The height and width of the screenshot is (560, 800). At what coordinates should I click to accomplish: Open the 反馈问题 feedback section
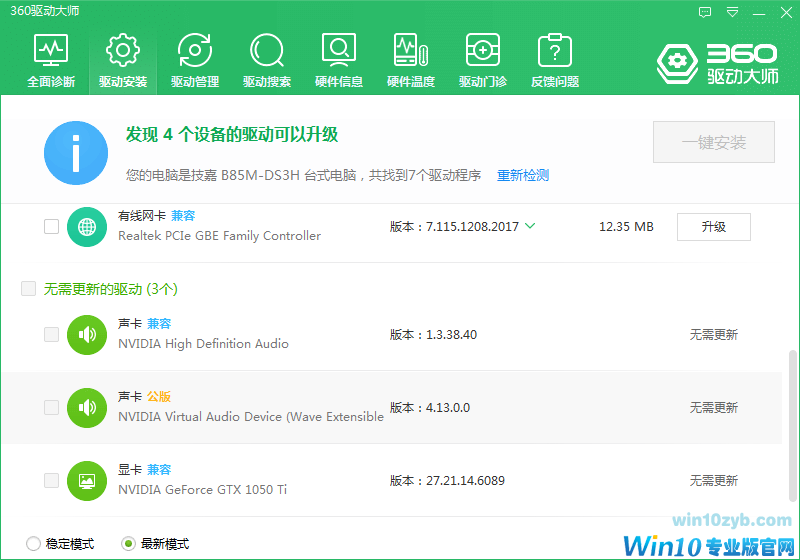click(555, 60)
